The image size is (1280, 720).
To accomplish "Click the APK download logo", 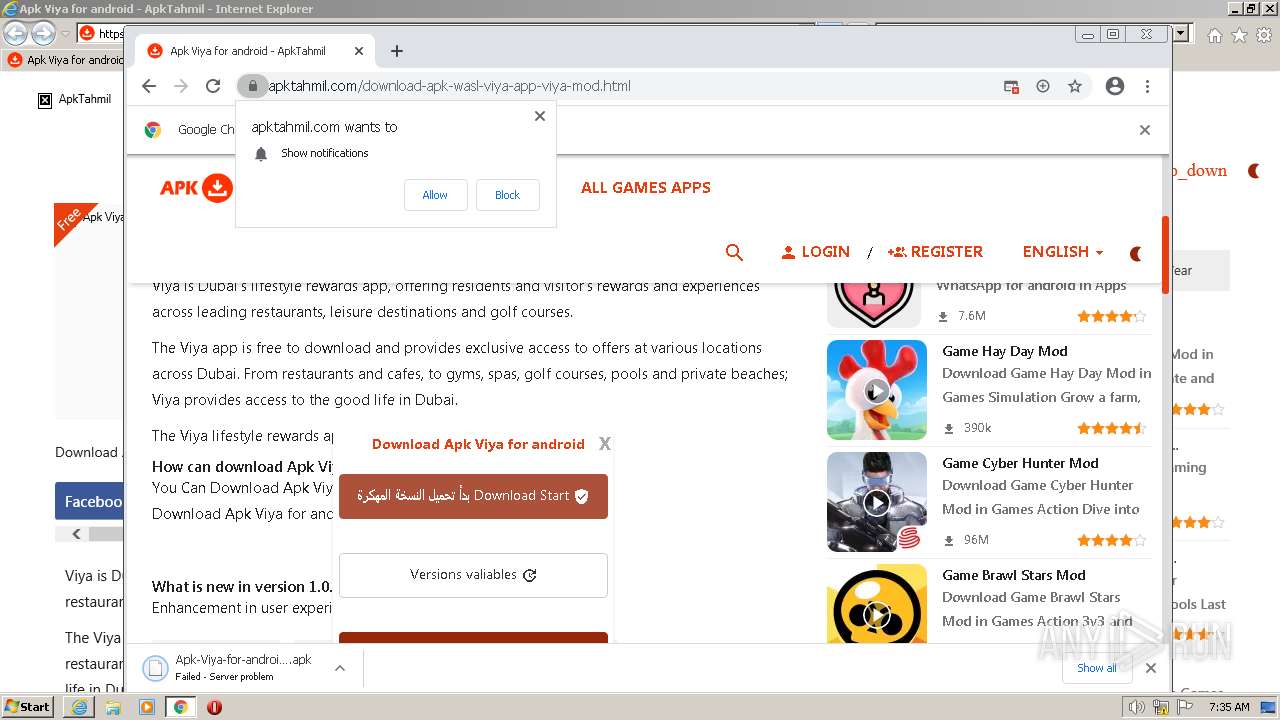I will coord(196,188).
